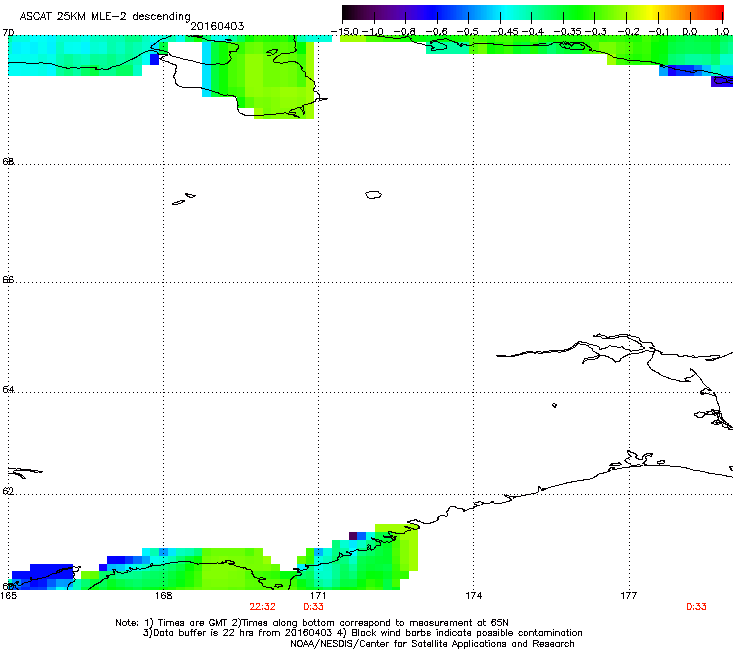The width and height of the screenshot is (740, 650).
Task: Click the red '0:33' time beside longitude 171
Action: tap(313, 607)
